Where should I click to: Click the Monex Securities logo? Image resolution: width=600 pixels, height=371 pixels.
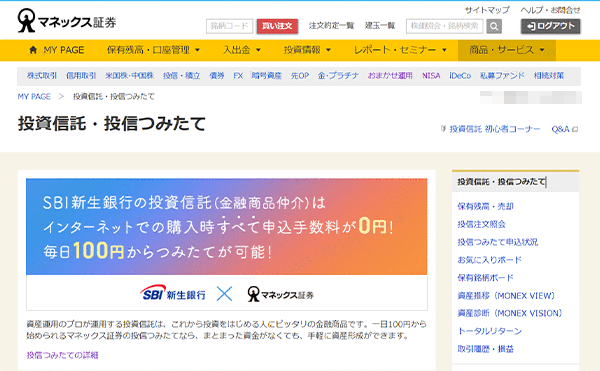[x=67, y=21]
